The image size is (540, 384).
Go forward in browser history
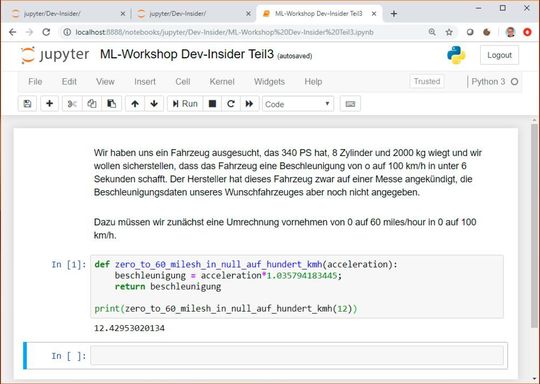[30, 32]
